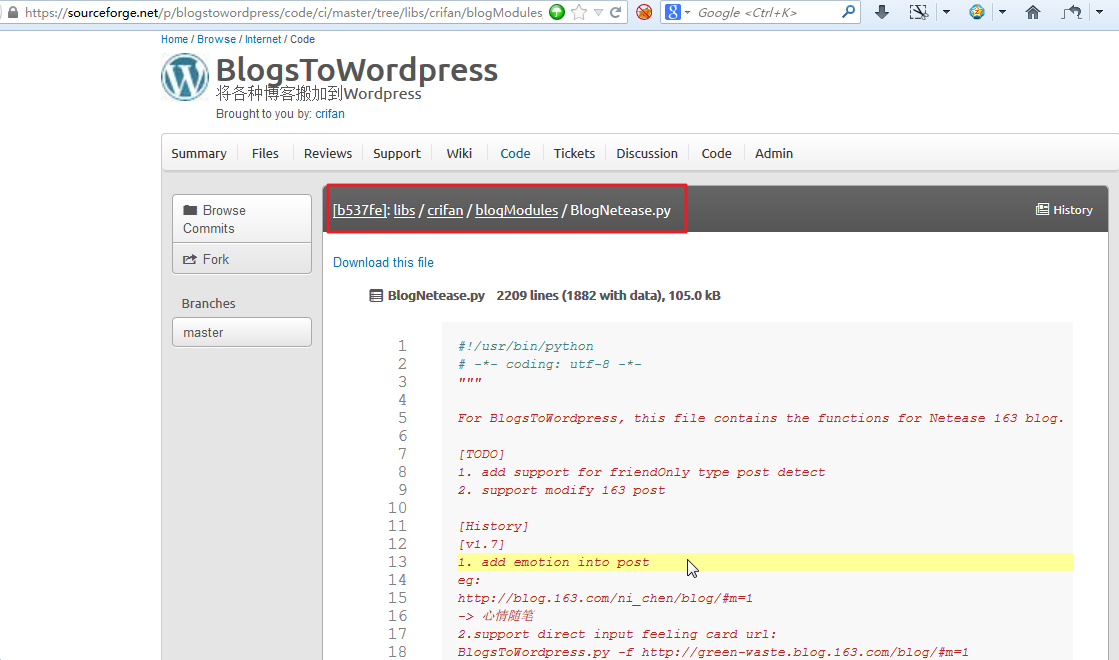
Task: Open the BlogsToWordpress project title
Action: coord(356,70)
